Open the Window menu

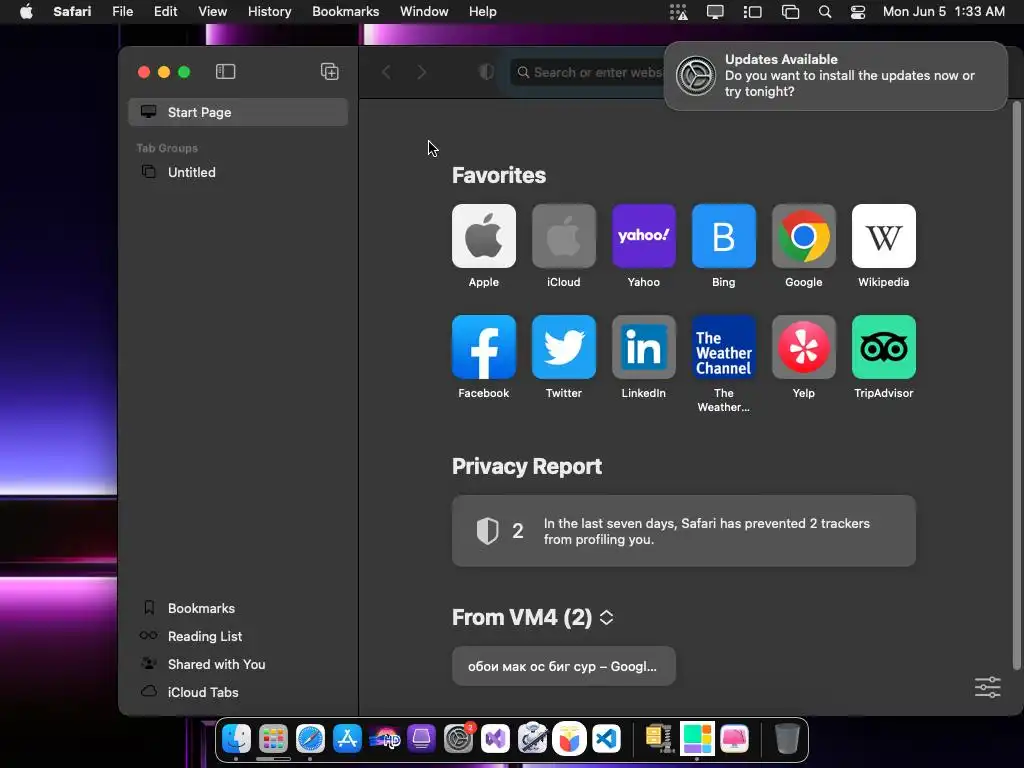click(x=424, y=12)
